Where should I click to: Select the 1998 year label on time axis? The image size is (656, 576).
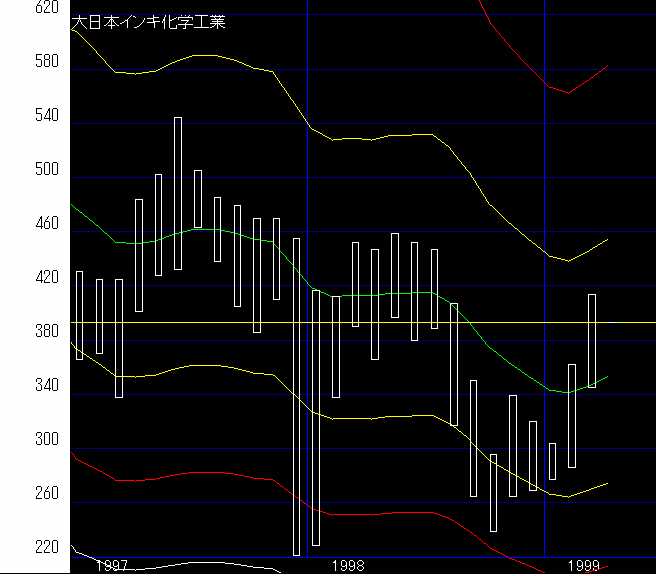(x=348, y=566)
